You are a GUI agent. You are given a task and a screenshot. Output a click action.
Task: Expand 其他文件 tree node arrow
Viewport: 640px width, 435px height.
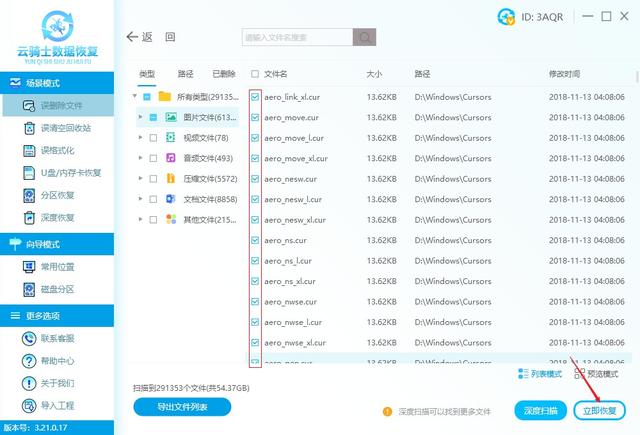(x=140, y=219)
